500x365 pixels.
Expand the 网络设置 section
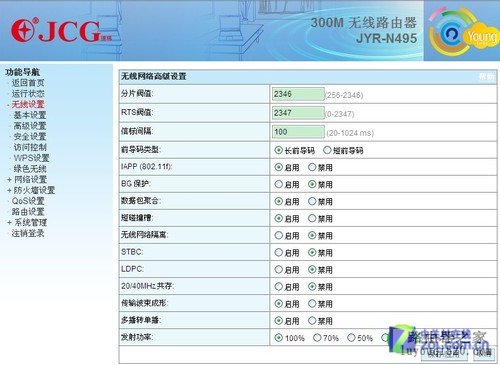pos(30,179)
